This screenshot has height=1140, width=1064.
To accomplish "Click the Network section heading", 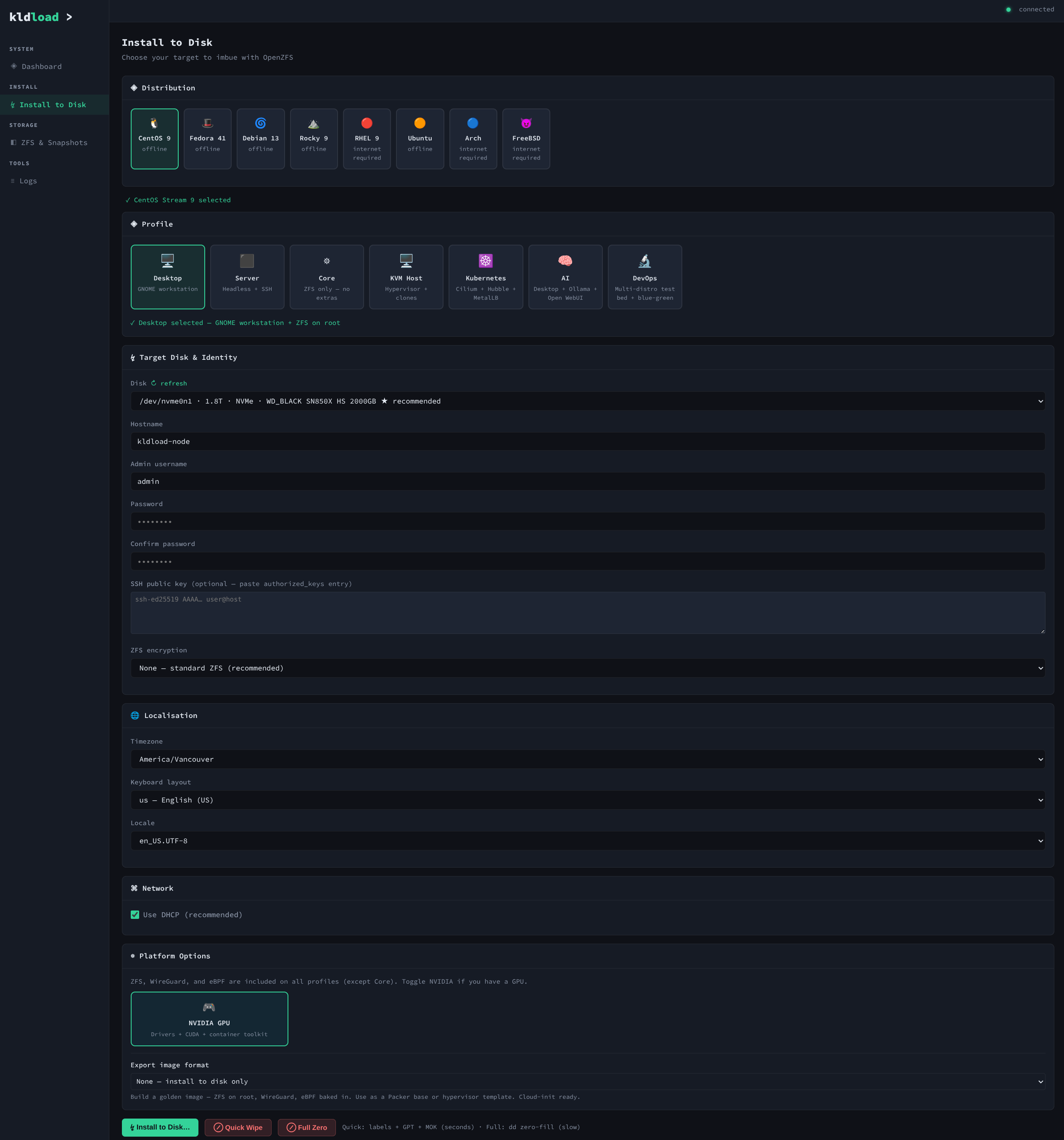I will point(152,888).
